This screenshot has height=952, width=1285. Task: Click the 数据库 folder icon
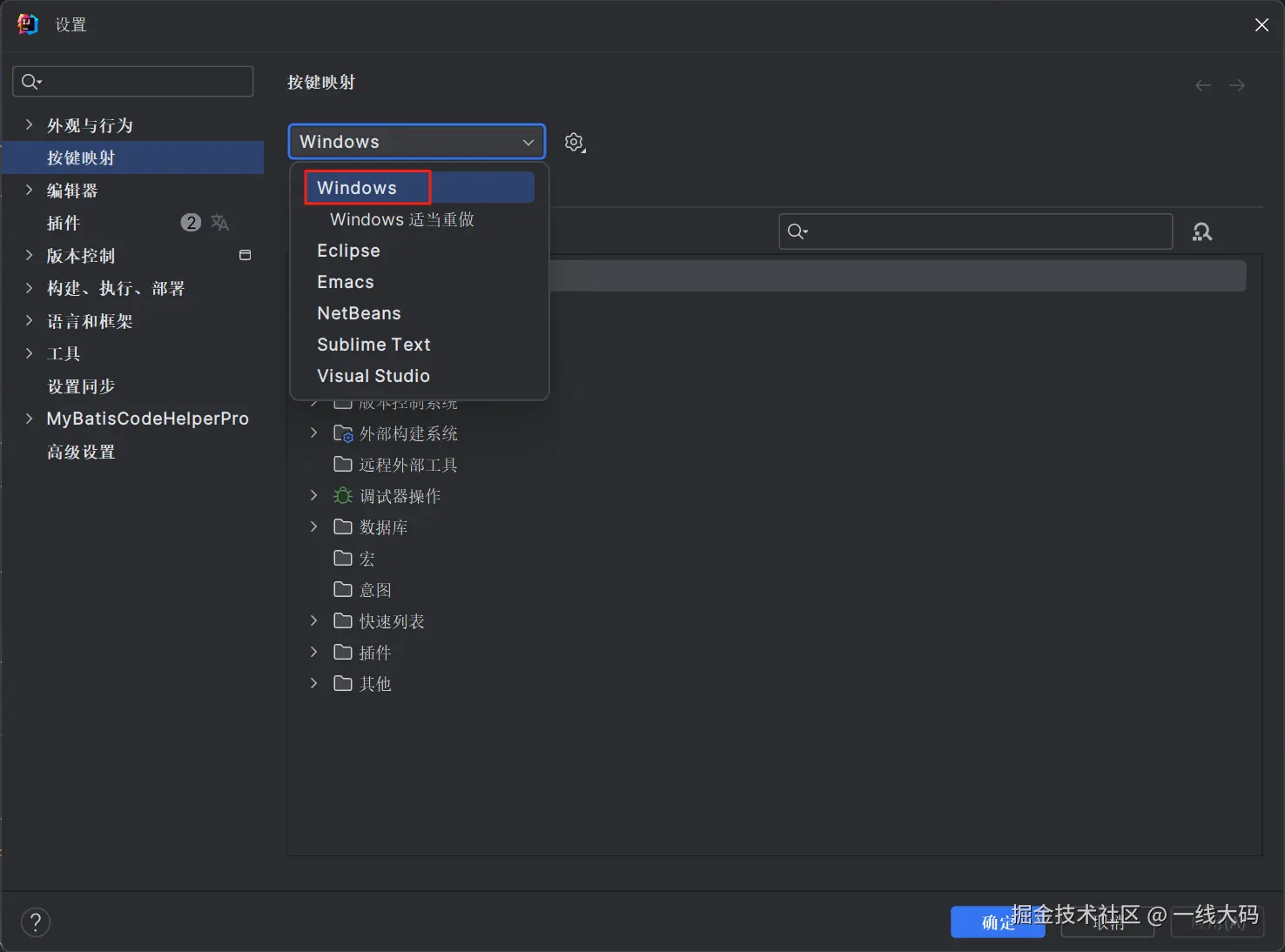(343, 526)
